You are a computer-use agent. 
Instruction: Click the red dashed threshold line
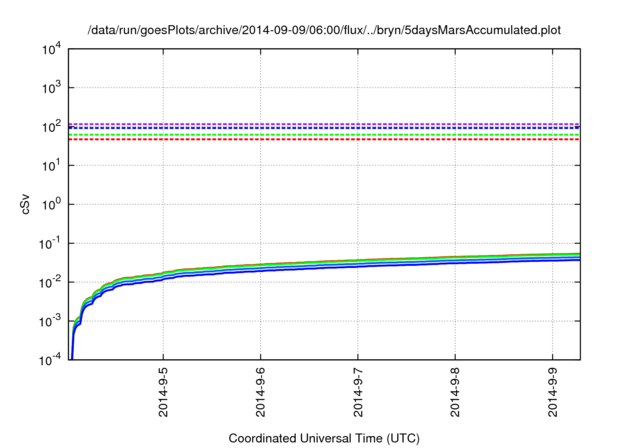pyautogui.click(x=324, y=140)
